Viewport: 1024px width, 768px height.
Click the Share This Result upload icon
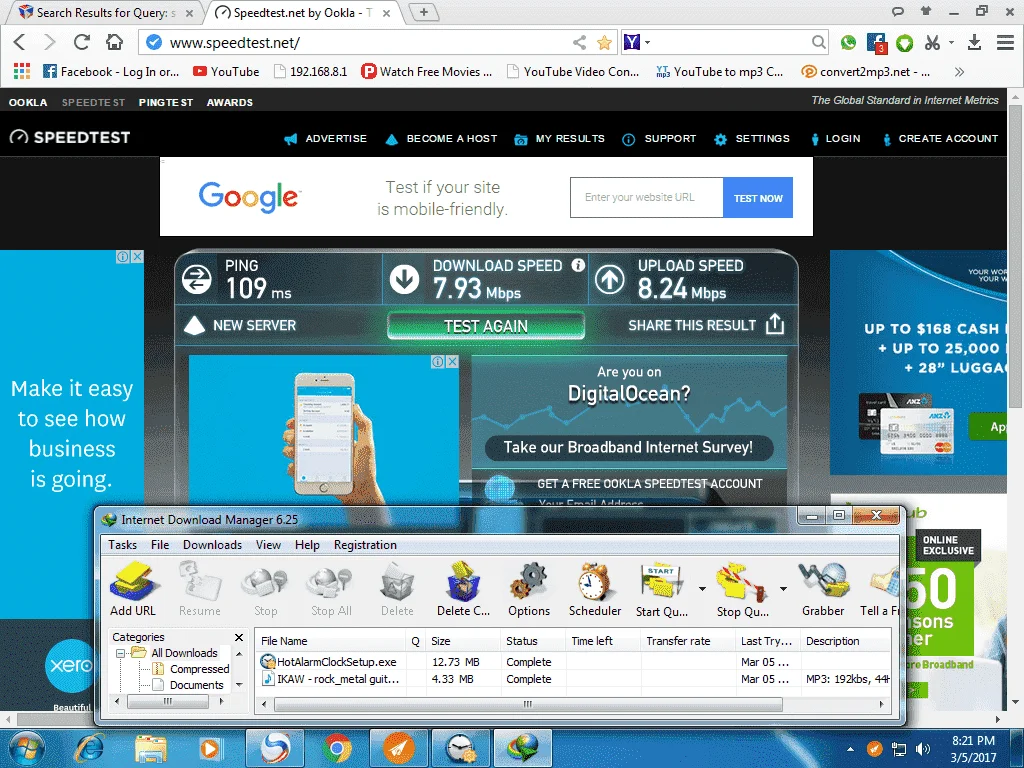[775, 324]
